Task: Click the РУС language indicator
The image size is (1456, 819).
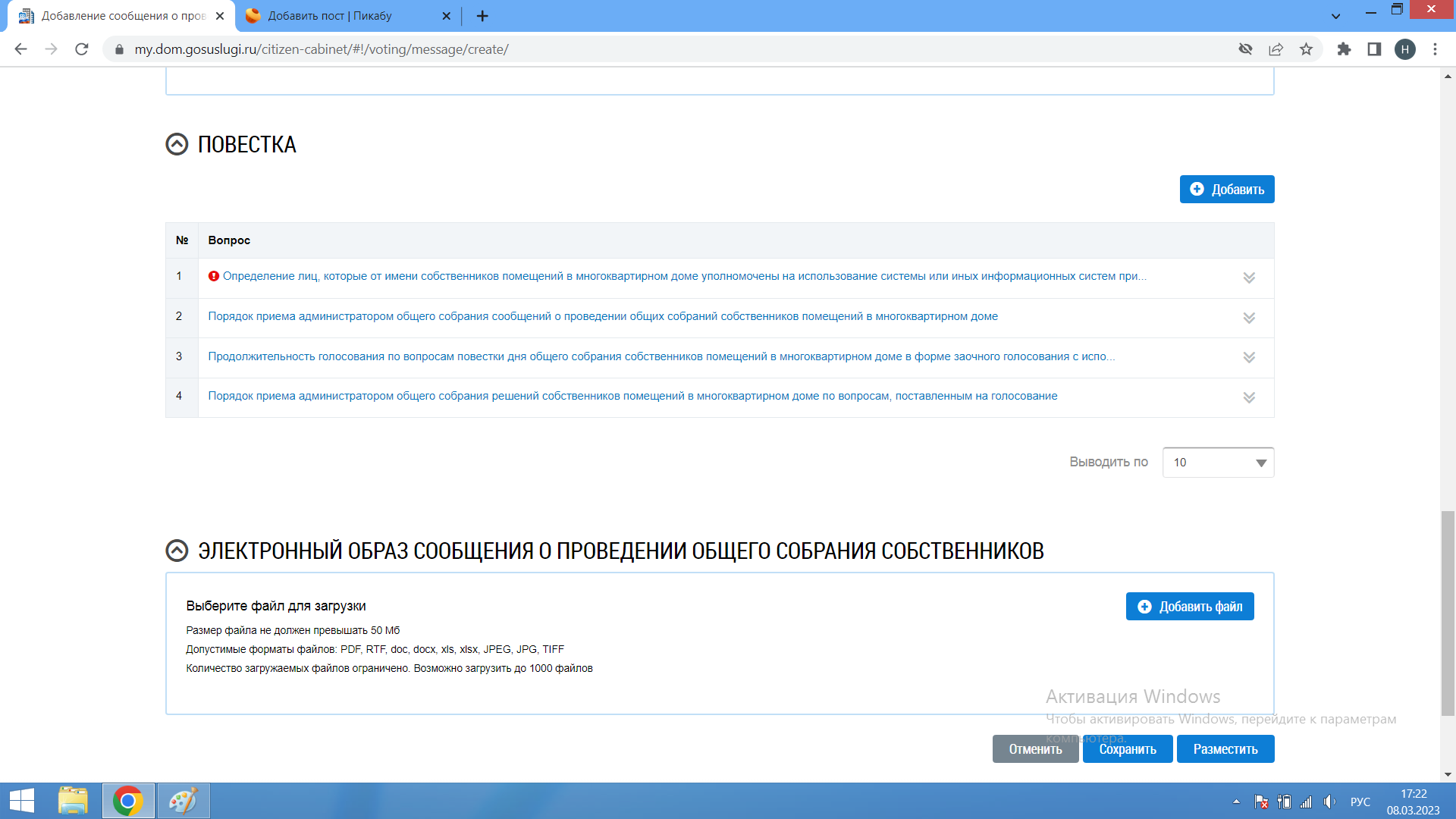Action: pyautogui.click(x=1360, y=802)
